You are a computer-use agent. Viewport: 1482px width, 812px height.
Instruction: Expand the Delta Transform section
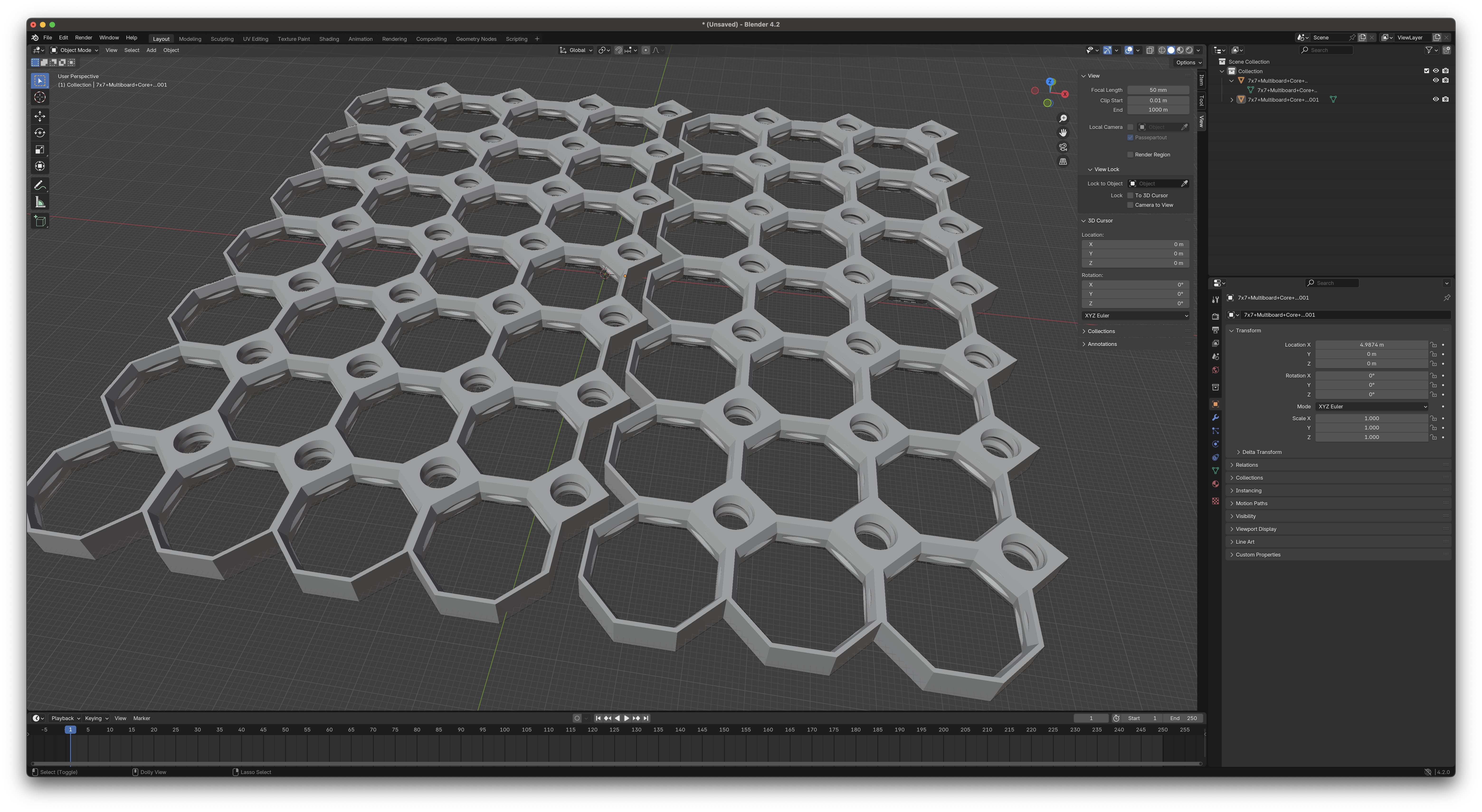click(1261, 452)
